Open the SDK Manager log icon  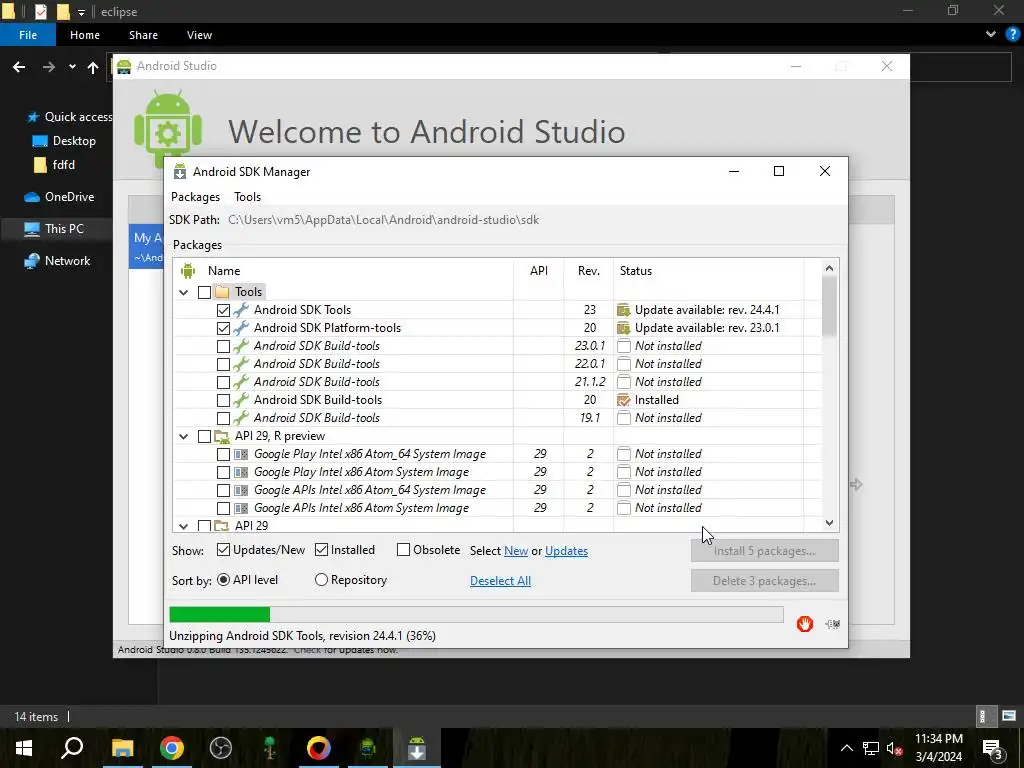832,624
